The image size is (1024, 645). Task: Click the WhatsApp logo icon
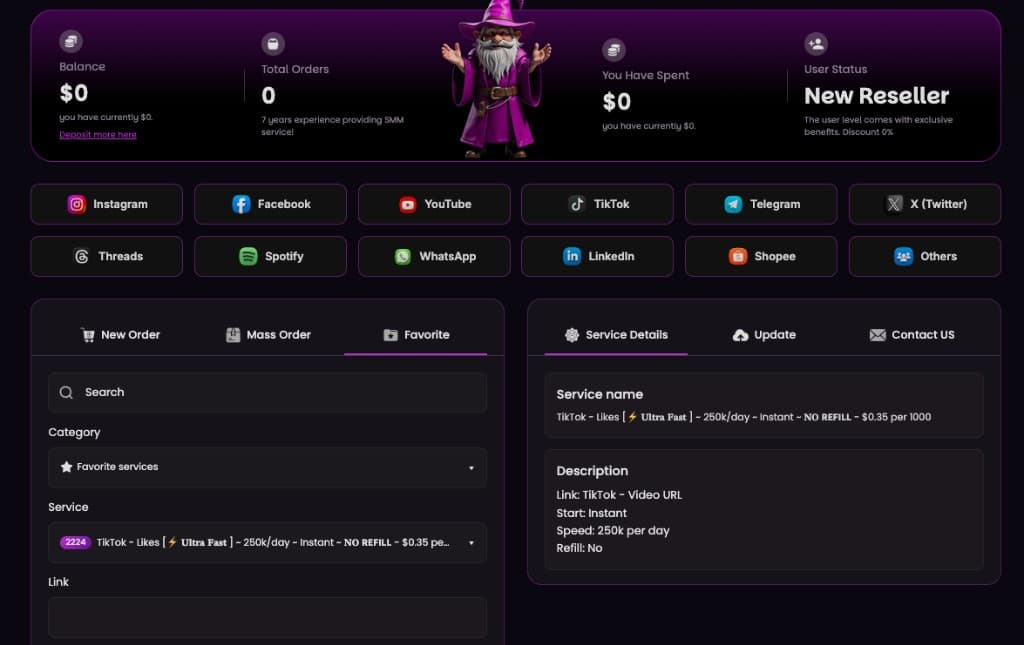tap(403, 257)
